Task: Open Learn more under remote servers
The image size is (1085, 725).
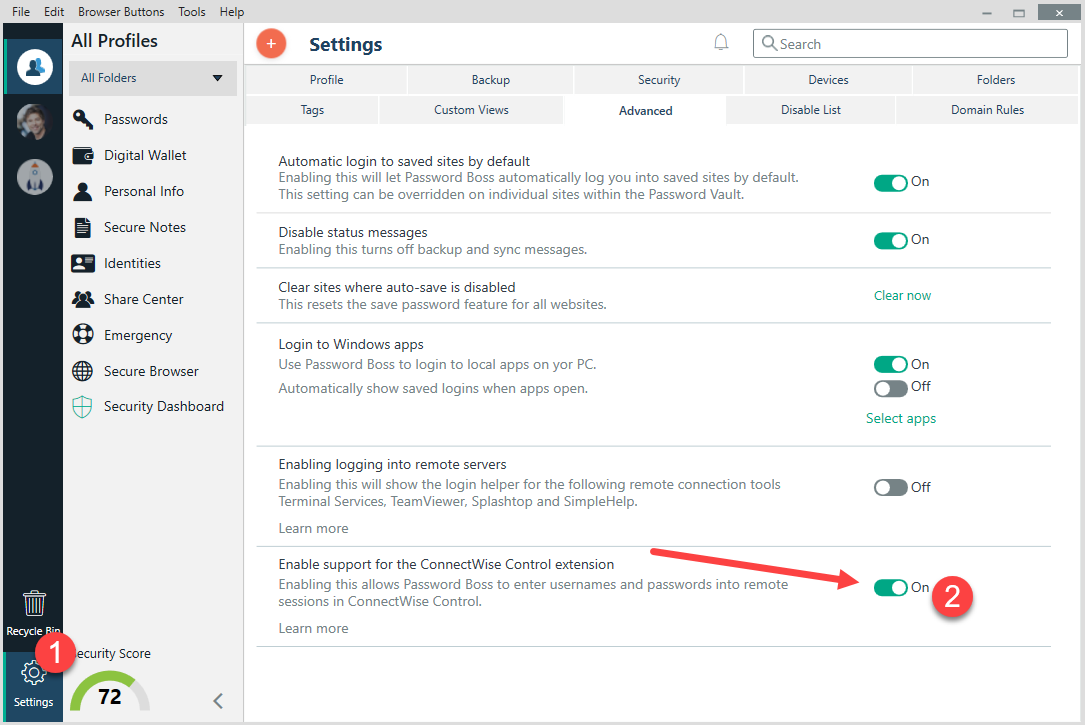Action: (313, 529)
